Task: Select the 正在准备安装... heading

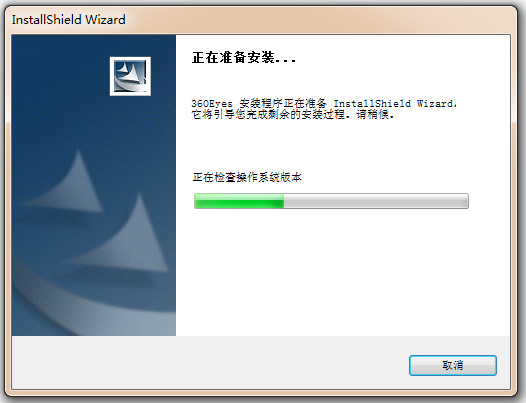Action: click(x=244, y=57)
